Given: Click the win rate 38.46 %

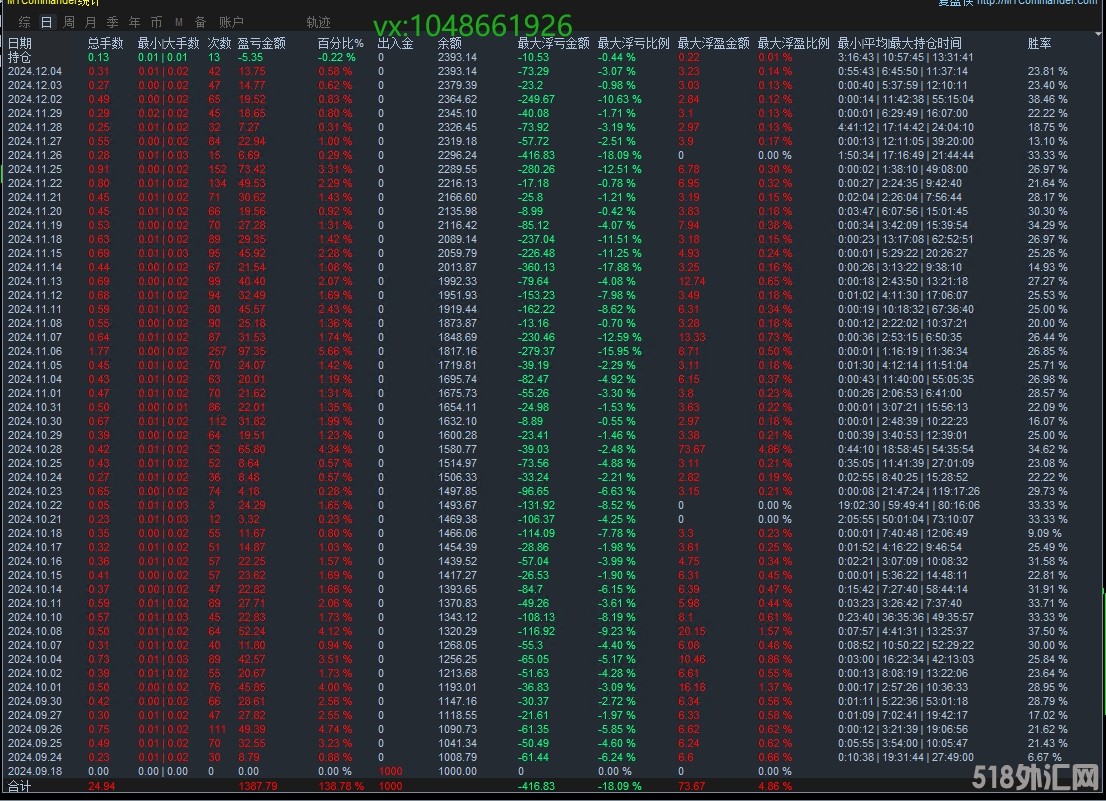Looking at the screenshot, I should 1047,99.
